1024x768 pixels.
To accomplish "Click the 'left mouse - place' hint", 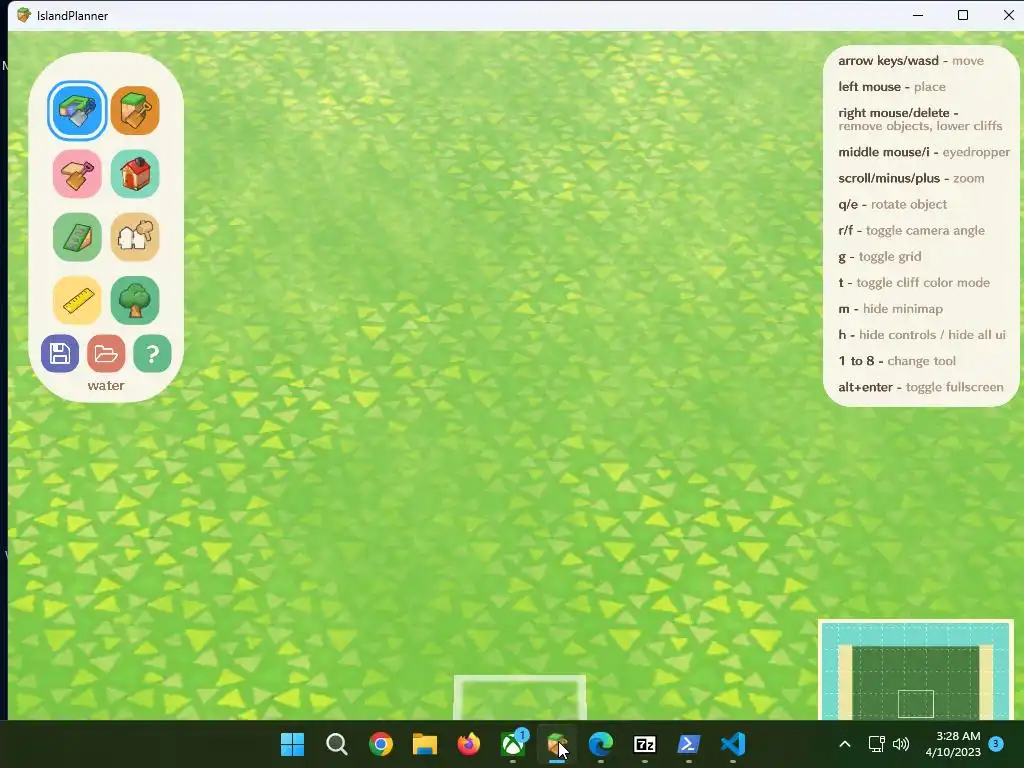I will tap(892, 87).
